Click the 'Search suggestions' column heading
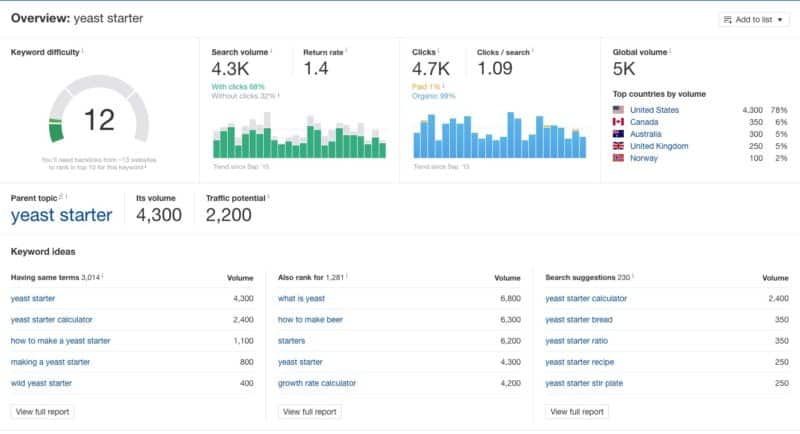The width and height of the screenshot is (800, 434). [580, 277]
